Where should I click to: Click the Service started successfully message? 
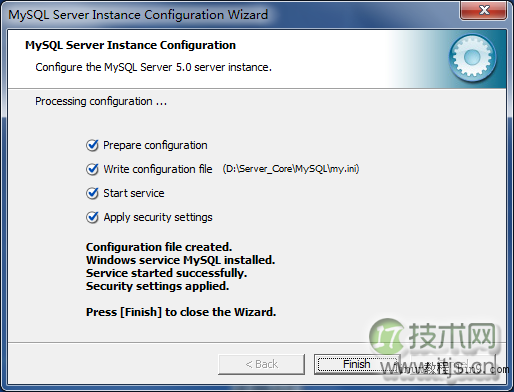(x=166, y=273)
